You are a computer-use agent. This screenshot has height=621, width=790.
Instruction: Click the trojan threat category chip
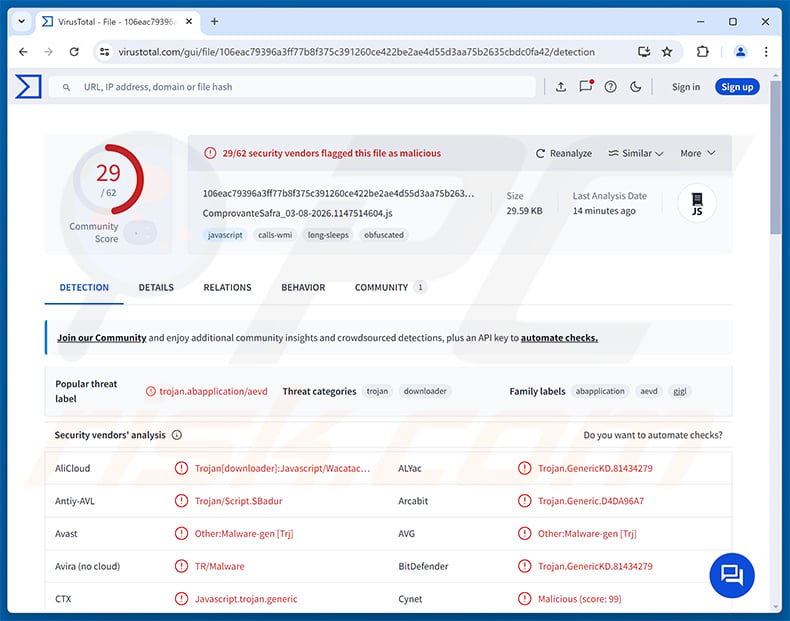[377, 391]
